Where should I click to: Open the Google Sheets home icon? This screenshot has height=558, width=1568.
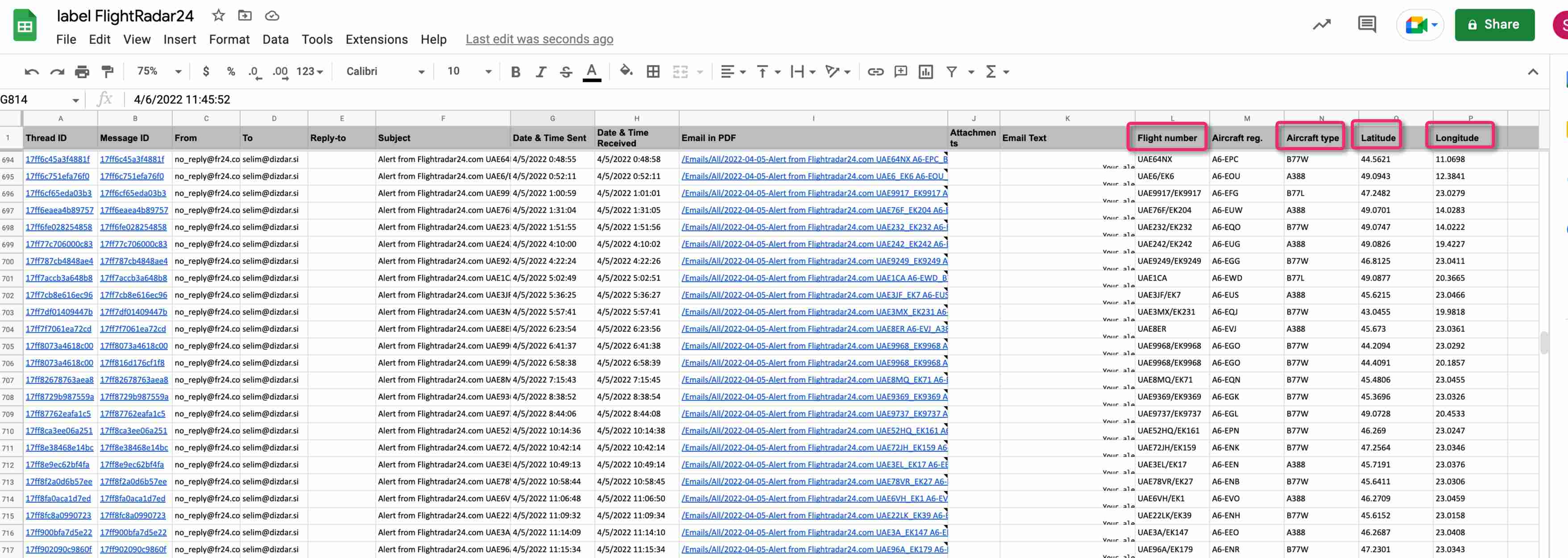click(25, 25)
